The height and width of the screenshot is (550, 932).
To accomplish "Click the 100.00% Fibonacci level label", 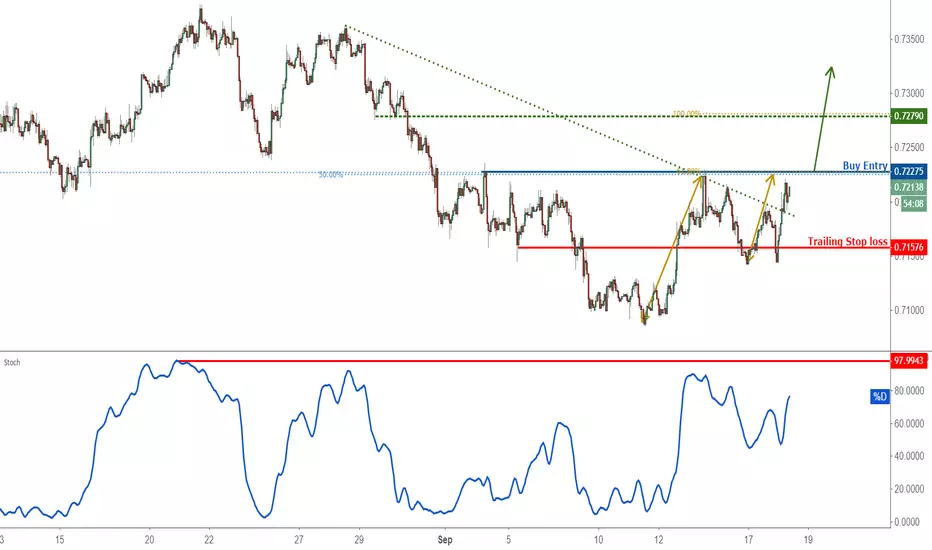I will 687,113.
